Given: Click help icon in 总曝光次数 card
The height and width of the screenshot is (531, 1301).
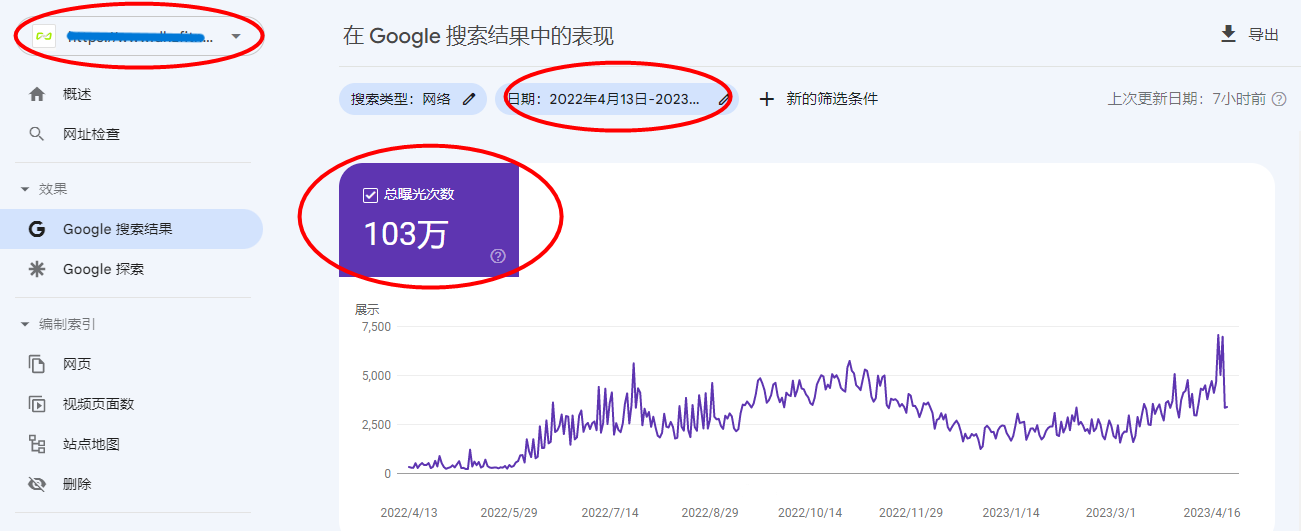Looking at the screenshot, I should [498, 256].
